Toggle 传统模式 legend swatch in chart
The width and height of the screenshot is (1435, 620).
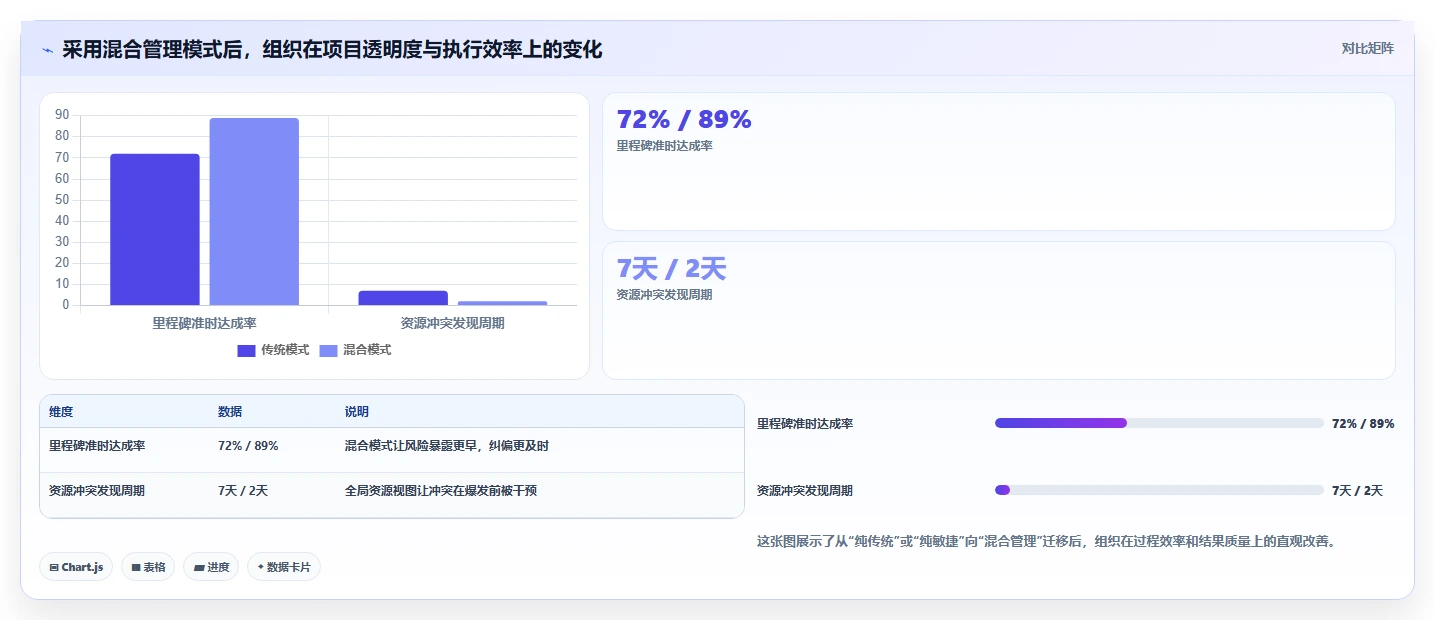pos(246,350)
